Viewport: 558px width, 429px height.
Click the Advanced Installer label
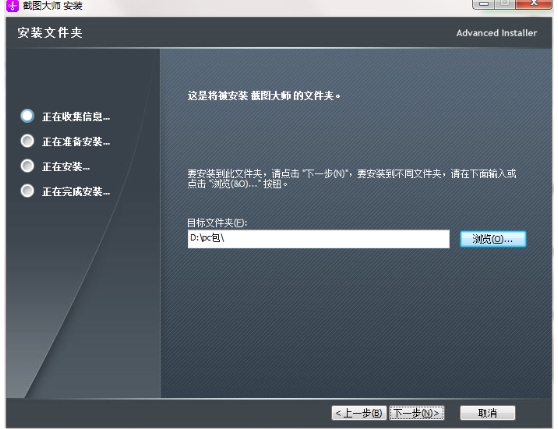click(496, 33)
